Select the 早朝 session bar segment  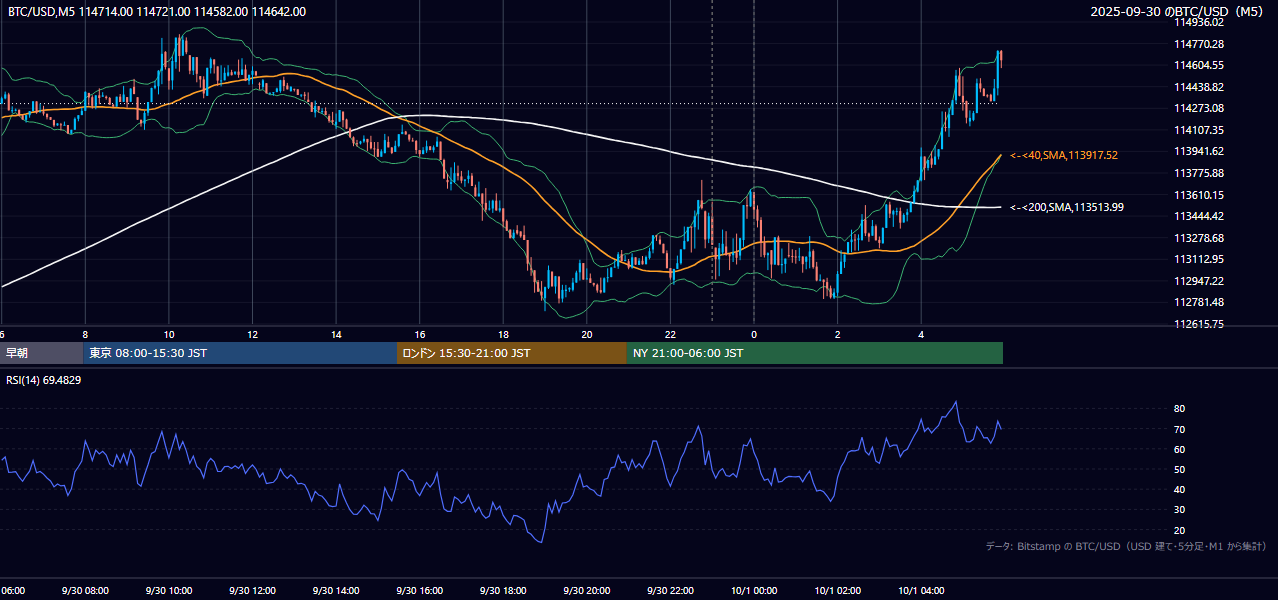click(x=41, y=353)
